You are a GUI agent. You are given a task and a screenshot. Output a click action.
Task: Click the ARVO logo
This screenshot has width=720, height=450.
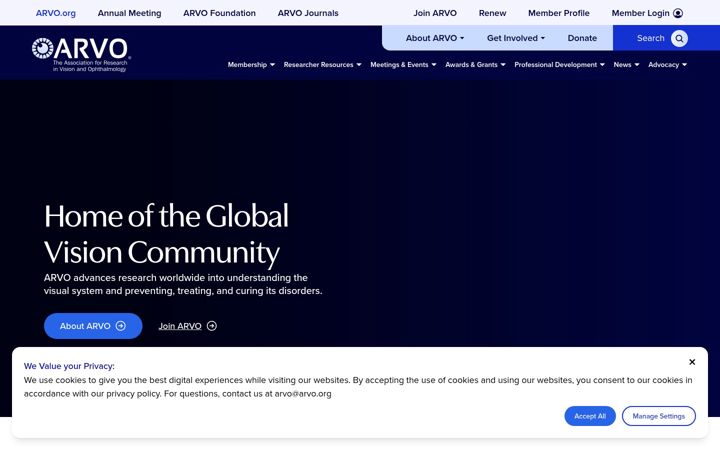(x=81, y=55)
